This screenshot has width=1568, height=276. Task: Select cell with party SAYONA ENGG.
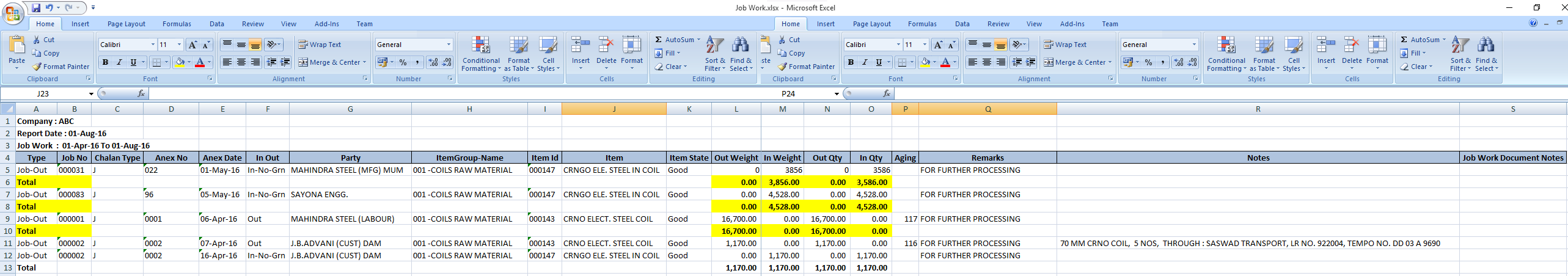point(350,194)
